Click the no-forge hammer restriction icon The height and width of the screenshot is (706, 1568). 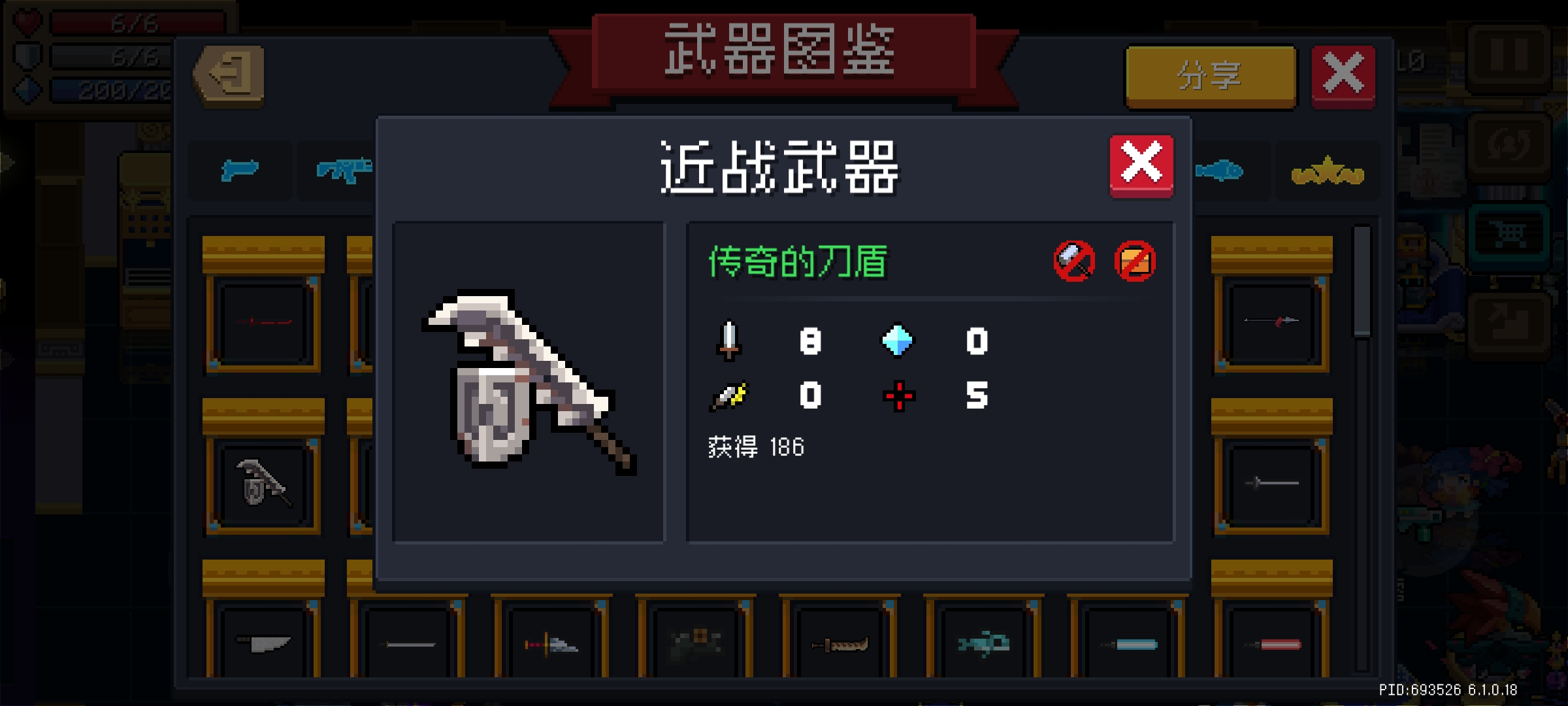point(1075,261)
